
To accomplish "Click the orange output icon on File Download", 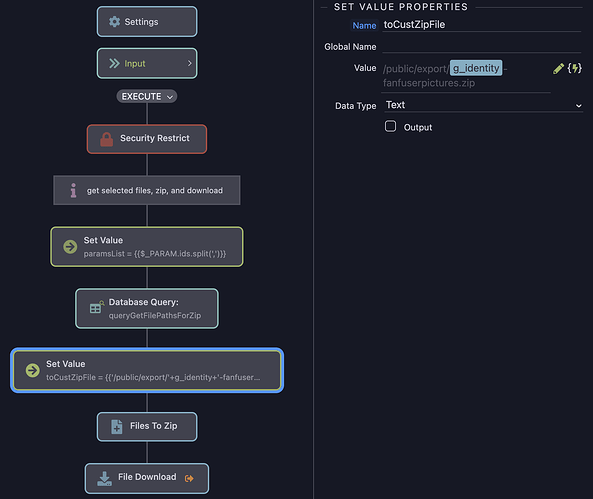I will (189, 479).
